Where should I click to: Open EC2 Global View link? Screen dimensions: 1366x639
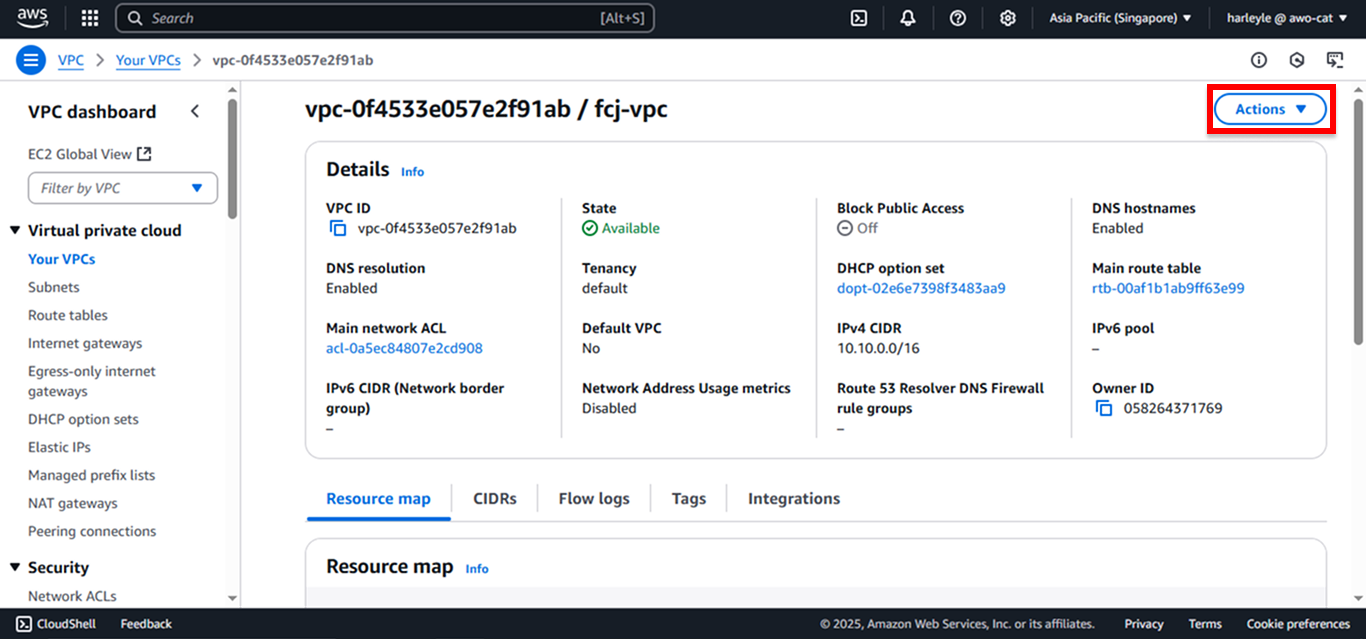pos(89,154)
